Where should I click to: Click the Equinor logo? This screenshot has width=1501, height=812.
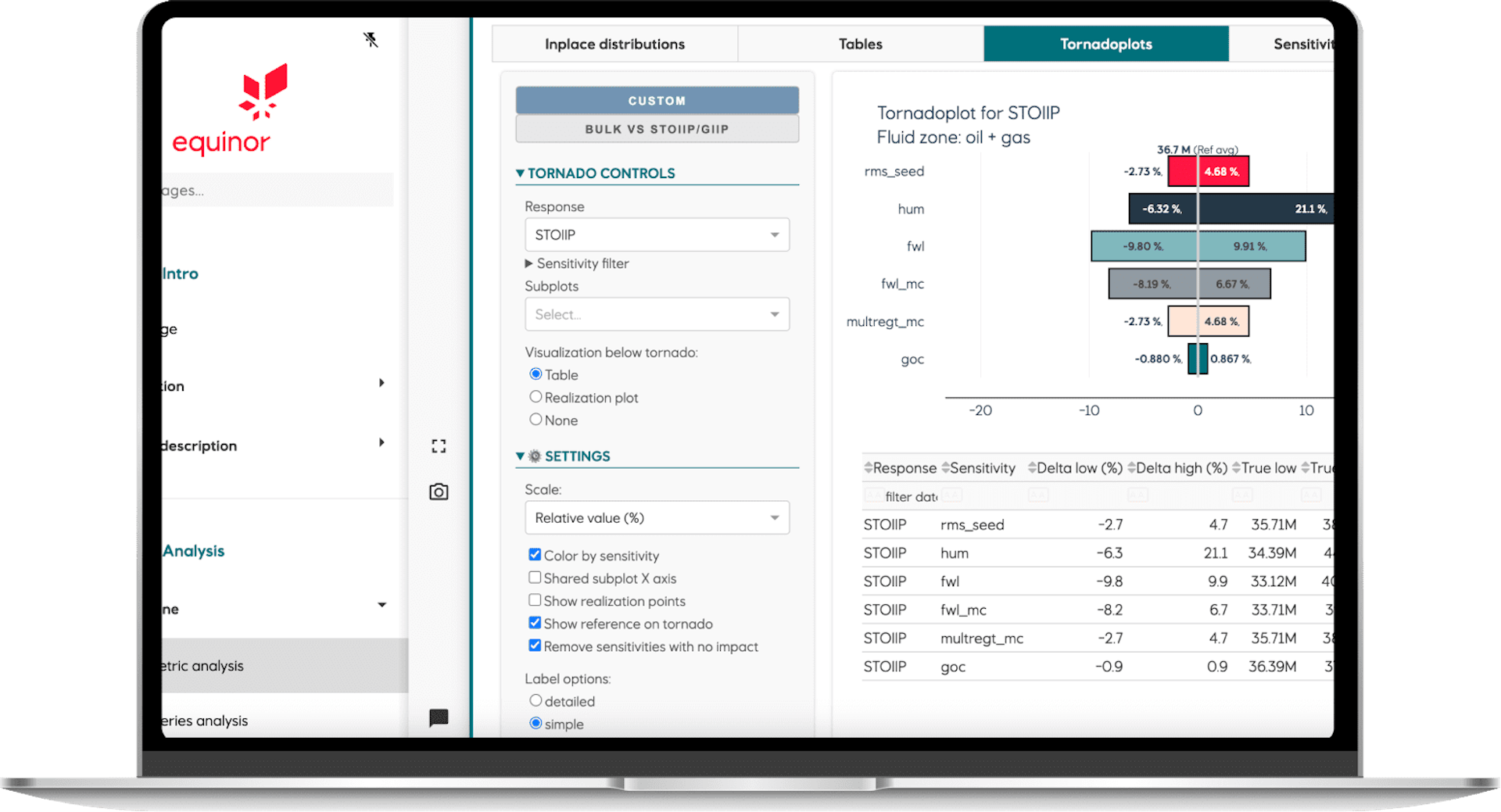coord(230,110)
